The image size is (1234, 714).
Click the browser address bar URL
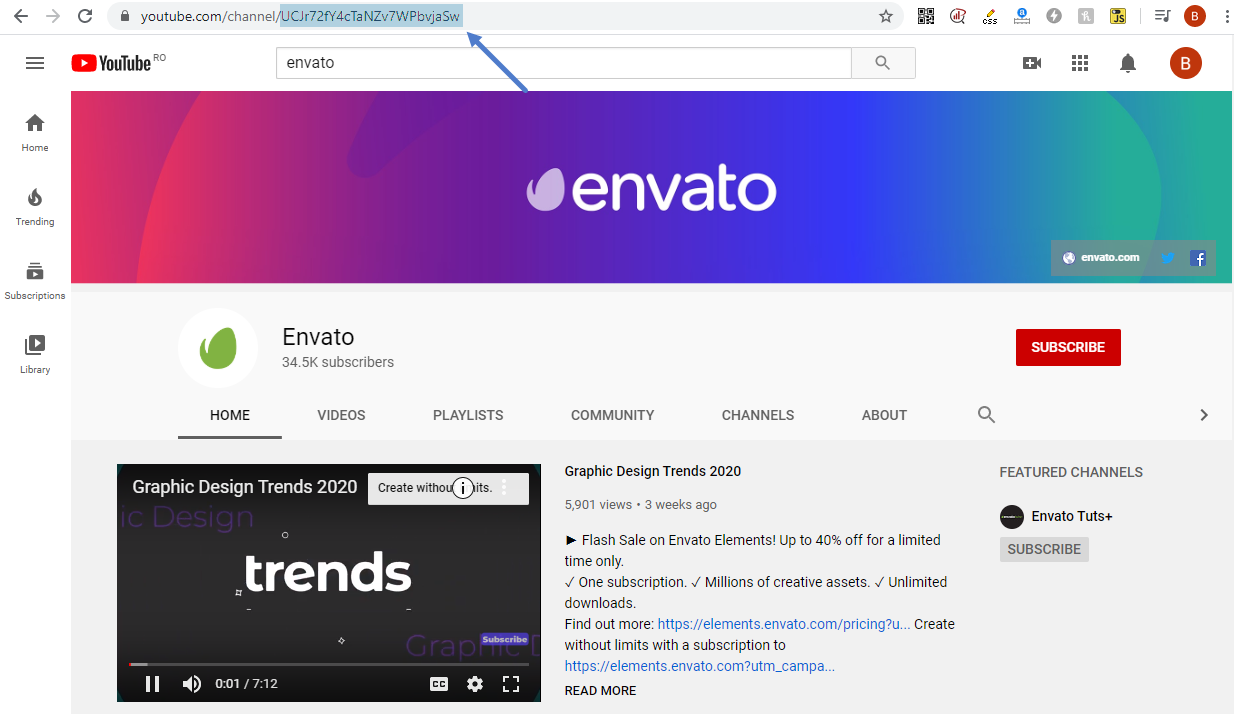tap(300, 16)
